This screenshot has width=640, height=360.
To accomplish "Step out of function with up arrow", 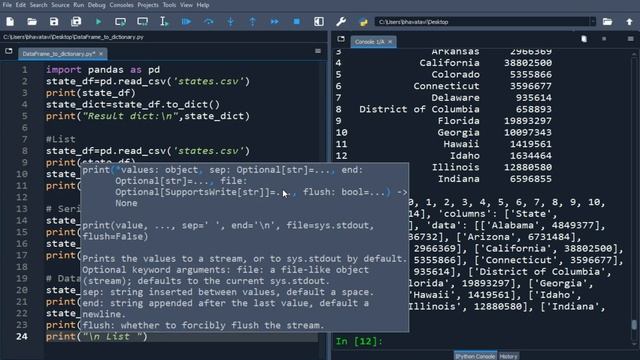I will pos(252,22).
